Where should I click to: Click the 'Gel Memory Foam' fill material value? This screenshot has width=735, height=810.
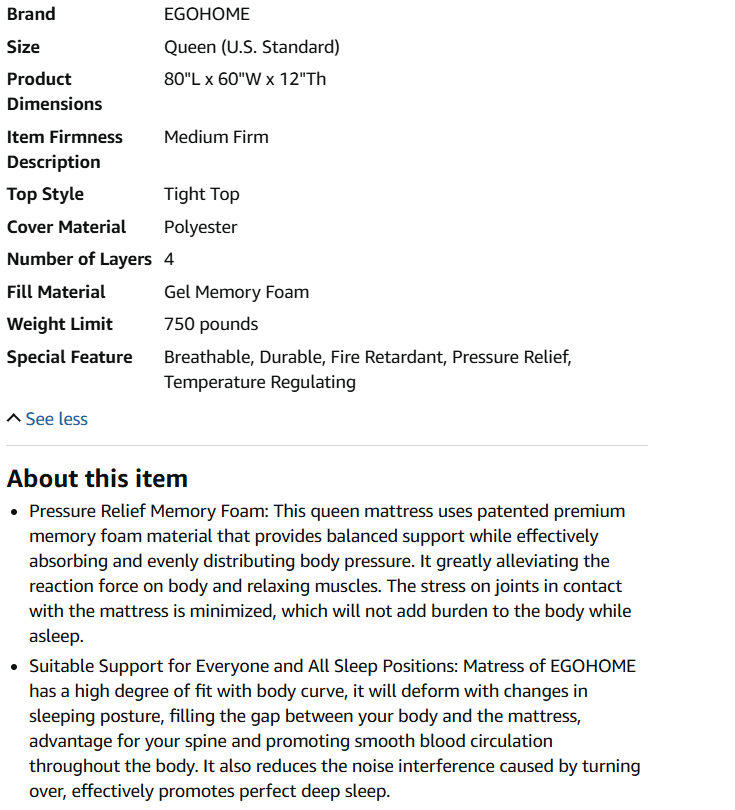click(x=236, y=292)
